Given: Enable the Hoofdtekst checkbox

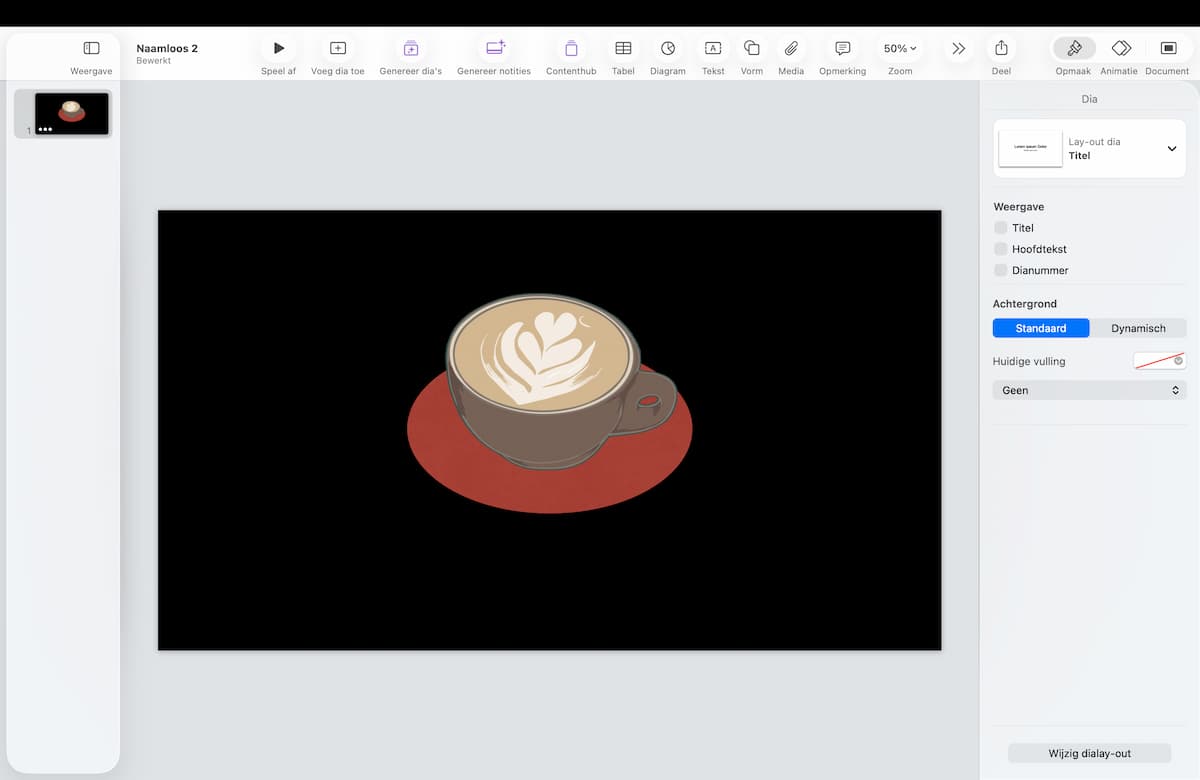Looking at the screenshot, I should [1001, 249].
